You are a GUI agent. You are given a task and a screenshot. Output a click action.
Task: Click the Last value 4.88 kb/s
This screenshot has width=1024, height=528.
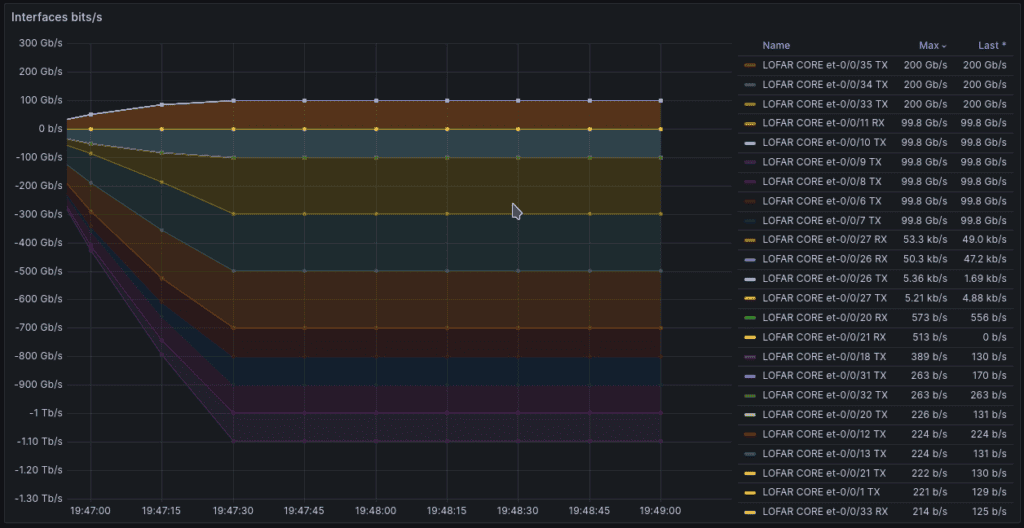tap(985, 298)
